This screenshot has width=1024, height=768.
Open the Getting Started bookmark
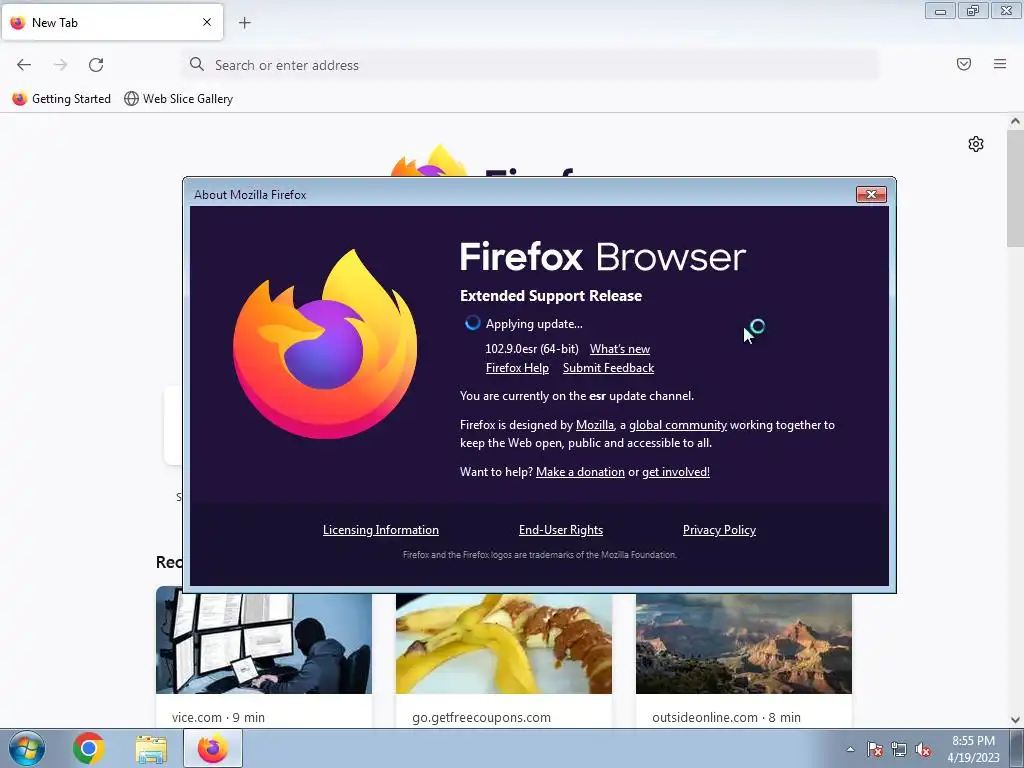[x=62, y=99]
